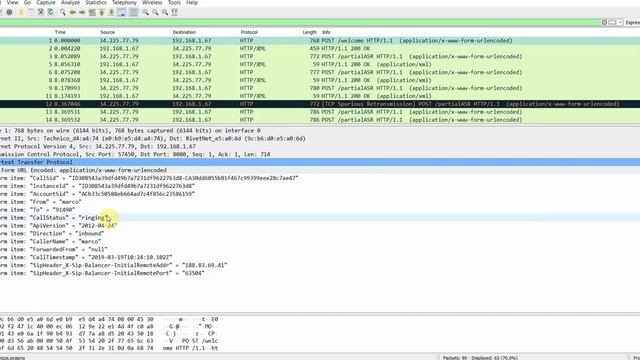This screenshot has width=640, height=360.
Task: Sort packets by the Destination column
Action: (184, 32)
